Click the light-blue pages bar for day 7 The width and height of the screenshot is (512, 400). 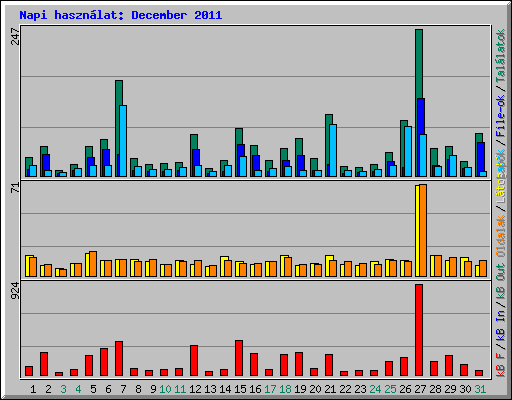point(123,141)
